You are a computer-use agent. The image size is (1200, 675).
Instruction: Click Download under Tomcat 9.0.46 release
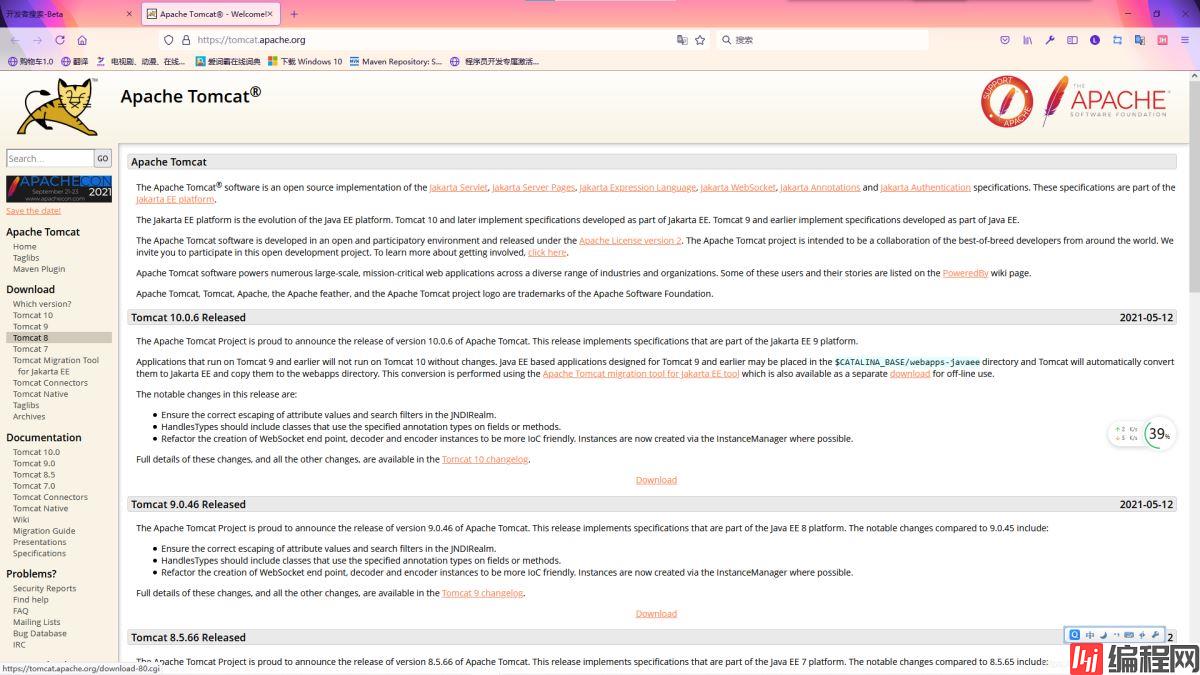click(x=656, y=614)
